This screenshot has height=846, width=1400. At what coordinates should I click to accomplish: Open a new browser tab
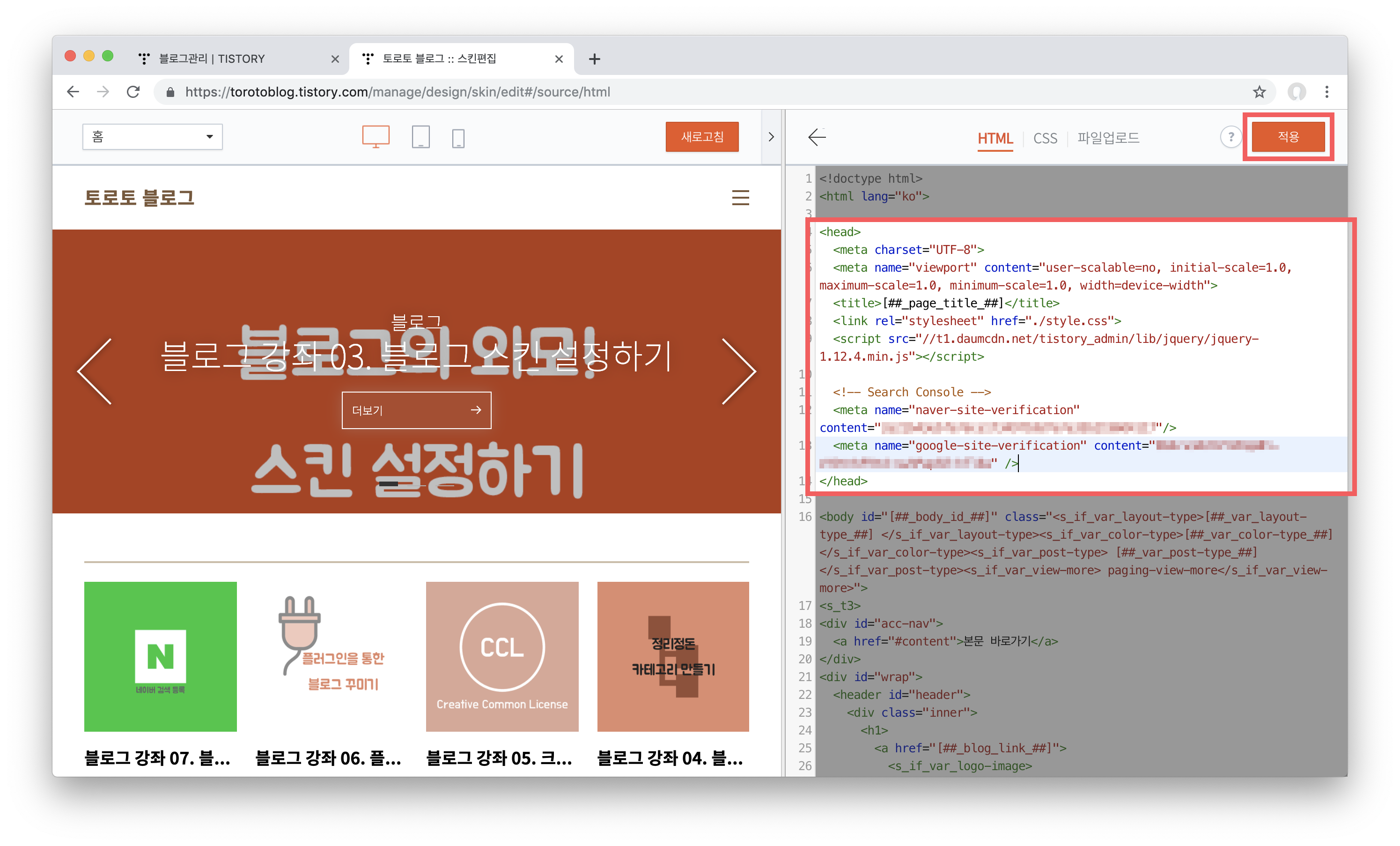point(594,59)
